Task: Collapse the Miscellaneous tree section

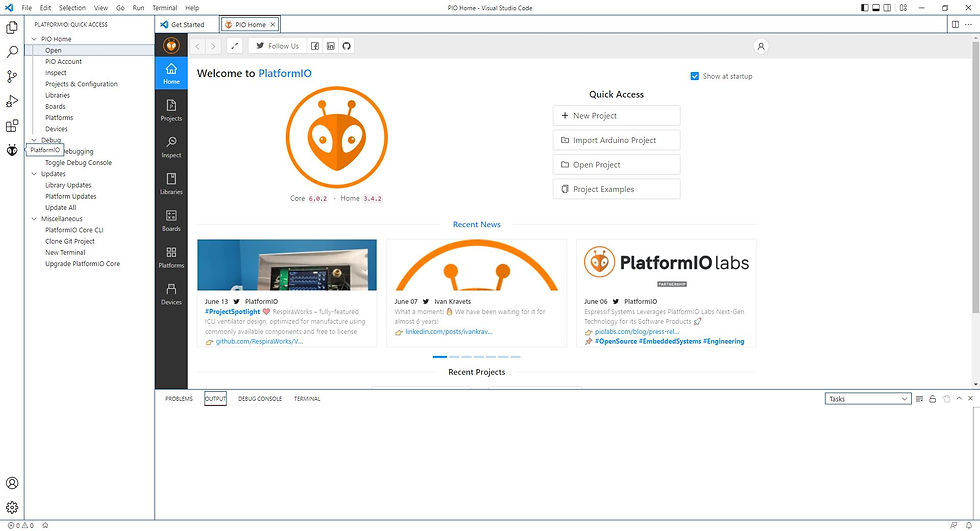Action: point(34,219)
